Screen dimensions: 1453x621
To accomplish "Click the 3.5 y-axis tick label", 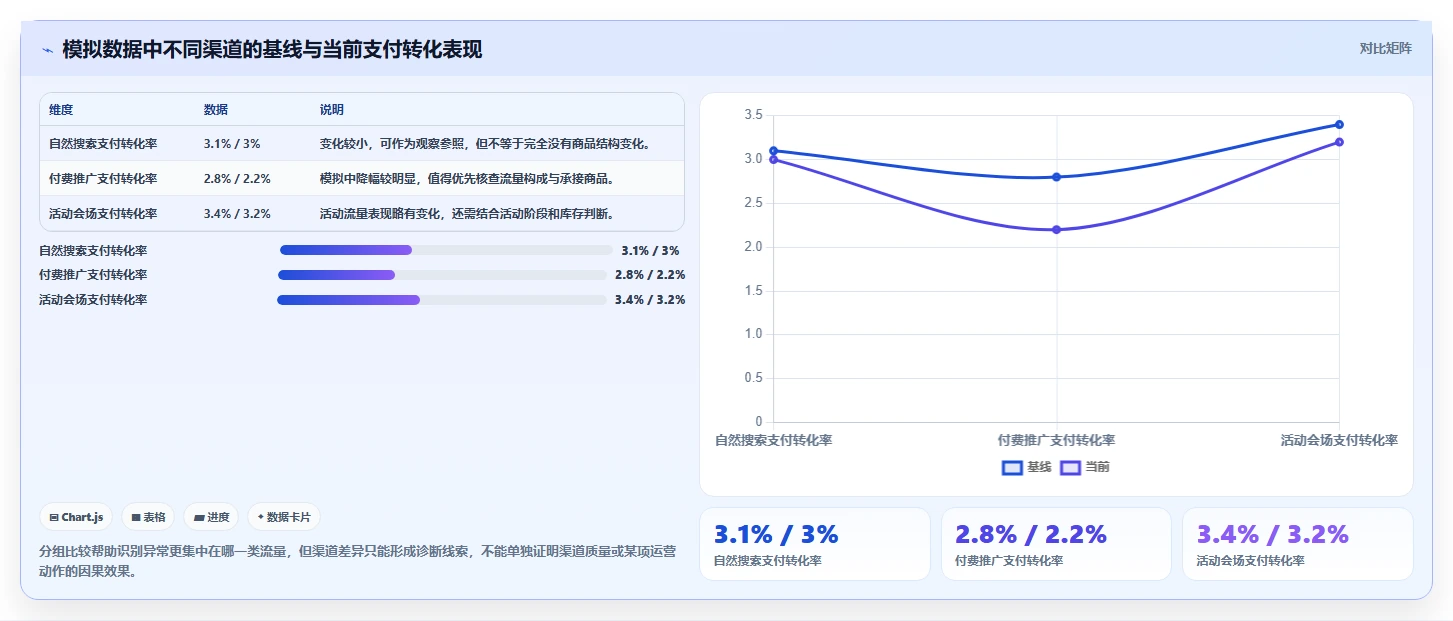I will 753,115.
